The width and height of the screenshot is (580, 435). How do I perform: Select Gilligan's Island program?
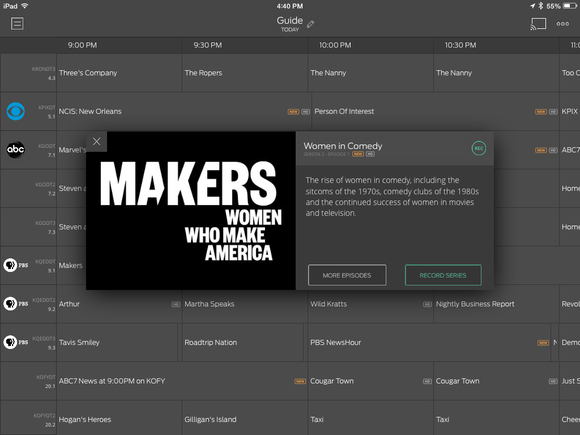pos(245,419)
